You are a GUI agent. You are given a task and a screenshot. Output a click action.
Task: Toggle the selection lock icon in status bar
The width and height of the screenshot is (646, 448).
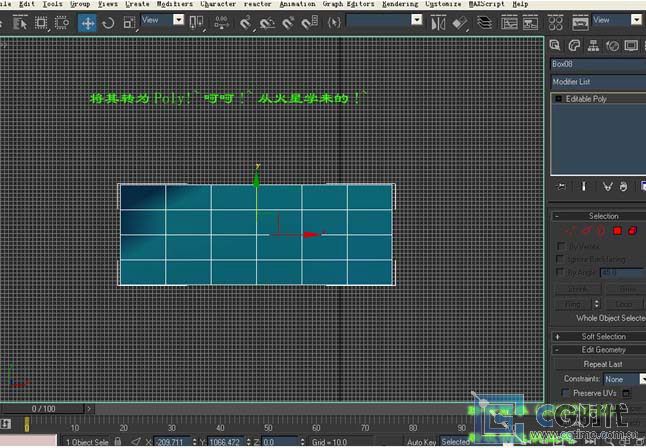[118, 441]
